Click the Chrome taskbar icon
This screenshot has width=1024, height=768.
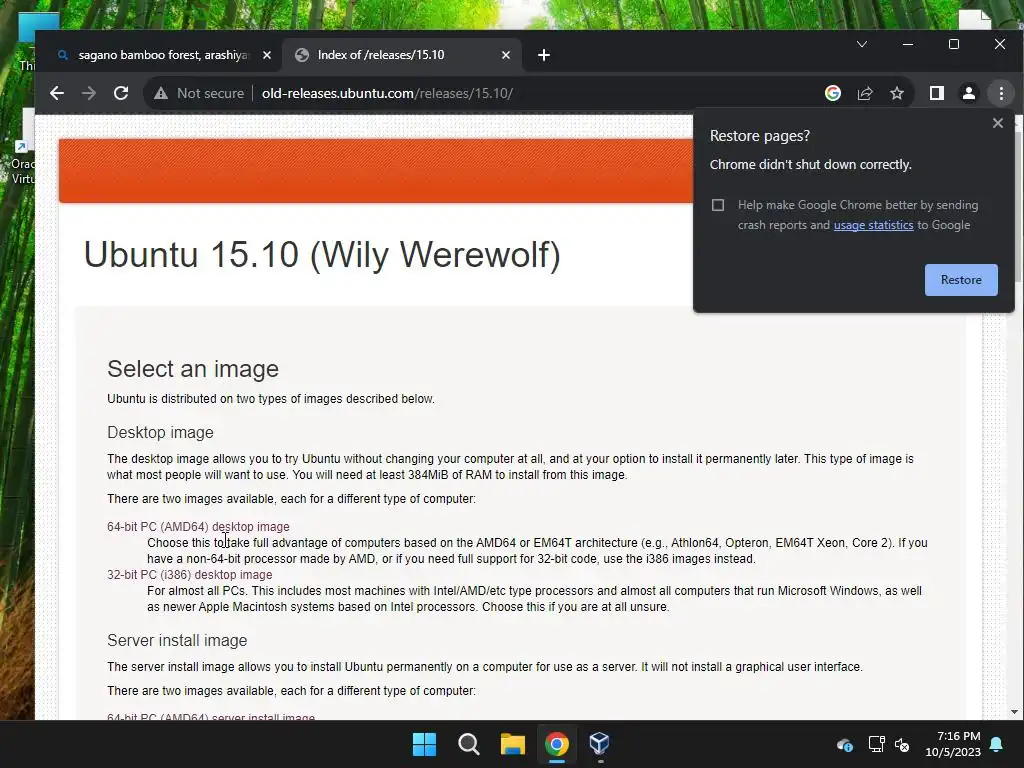click(x=557, y=744)
